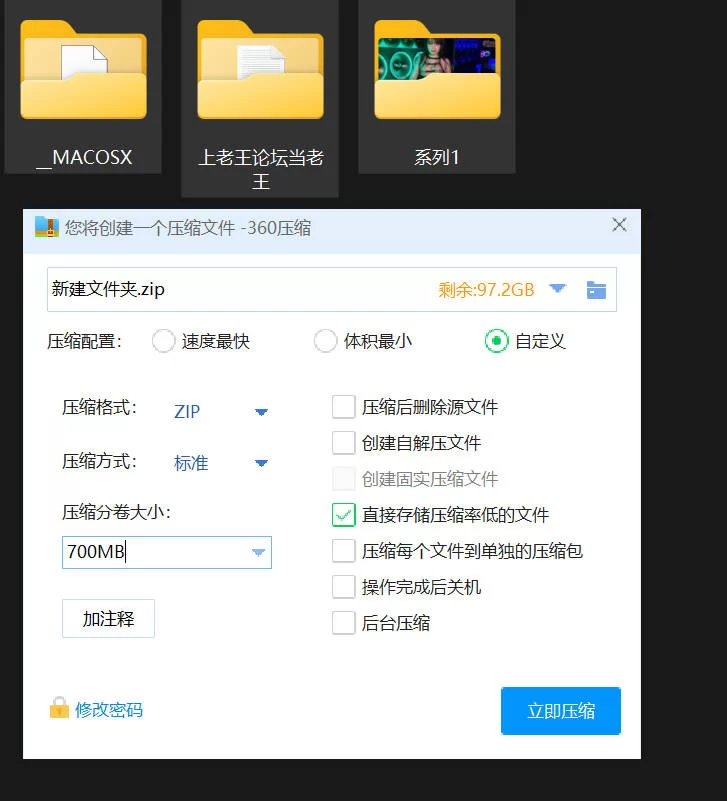The height and width of the screenshot is (801, 727).
Task: Select the 上老王论坛当老王 folder icon
Action: tap(261, 70)
